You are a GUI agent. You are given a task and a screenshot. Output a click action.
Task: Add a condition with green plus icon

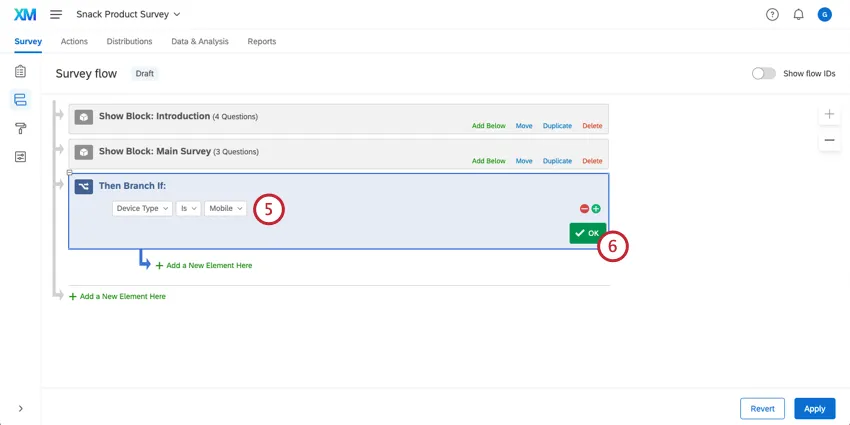[596, 209]
